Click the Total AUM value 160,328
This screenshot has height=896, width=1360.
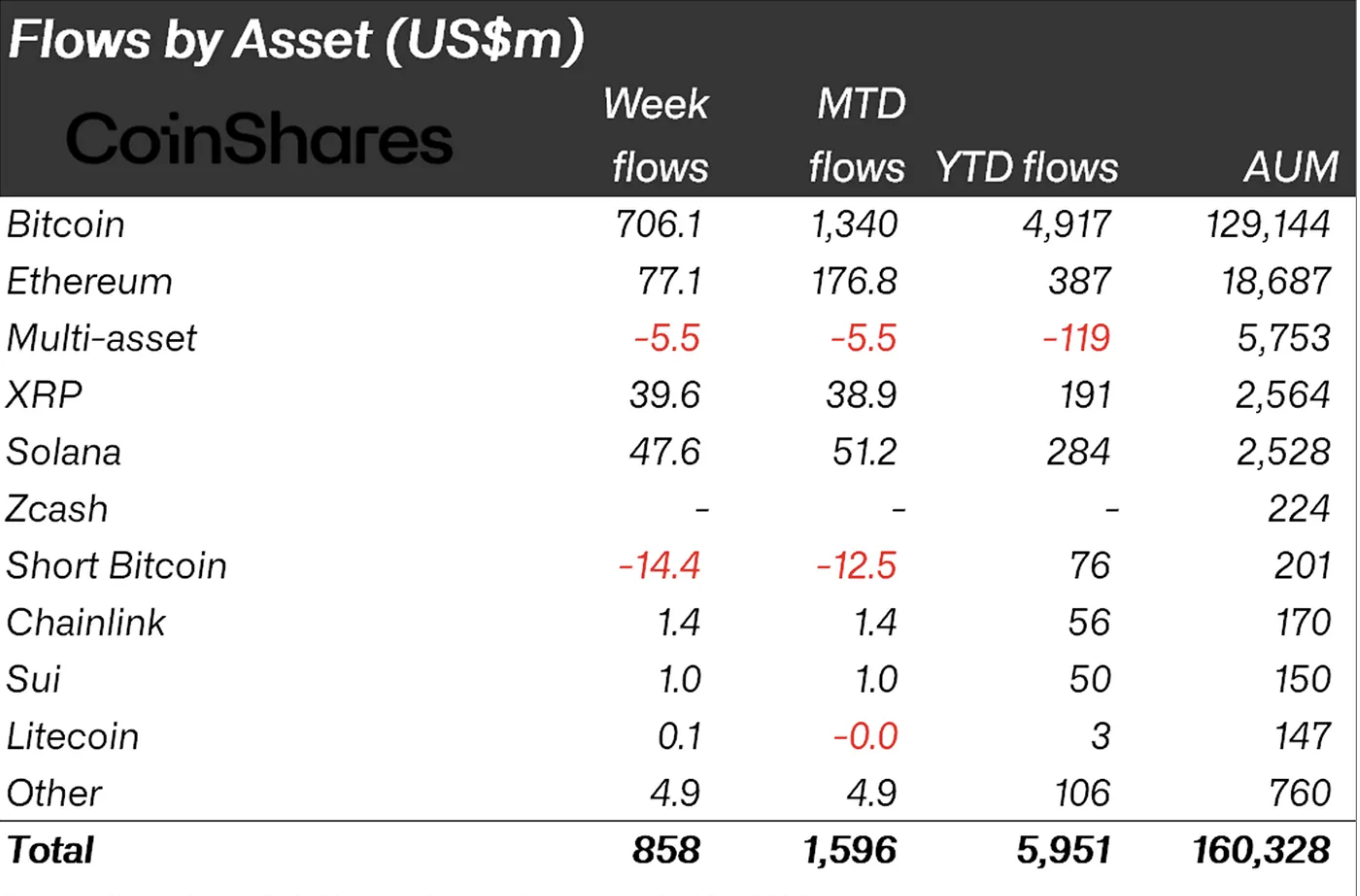tap(1261, 850)
